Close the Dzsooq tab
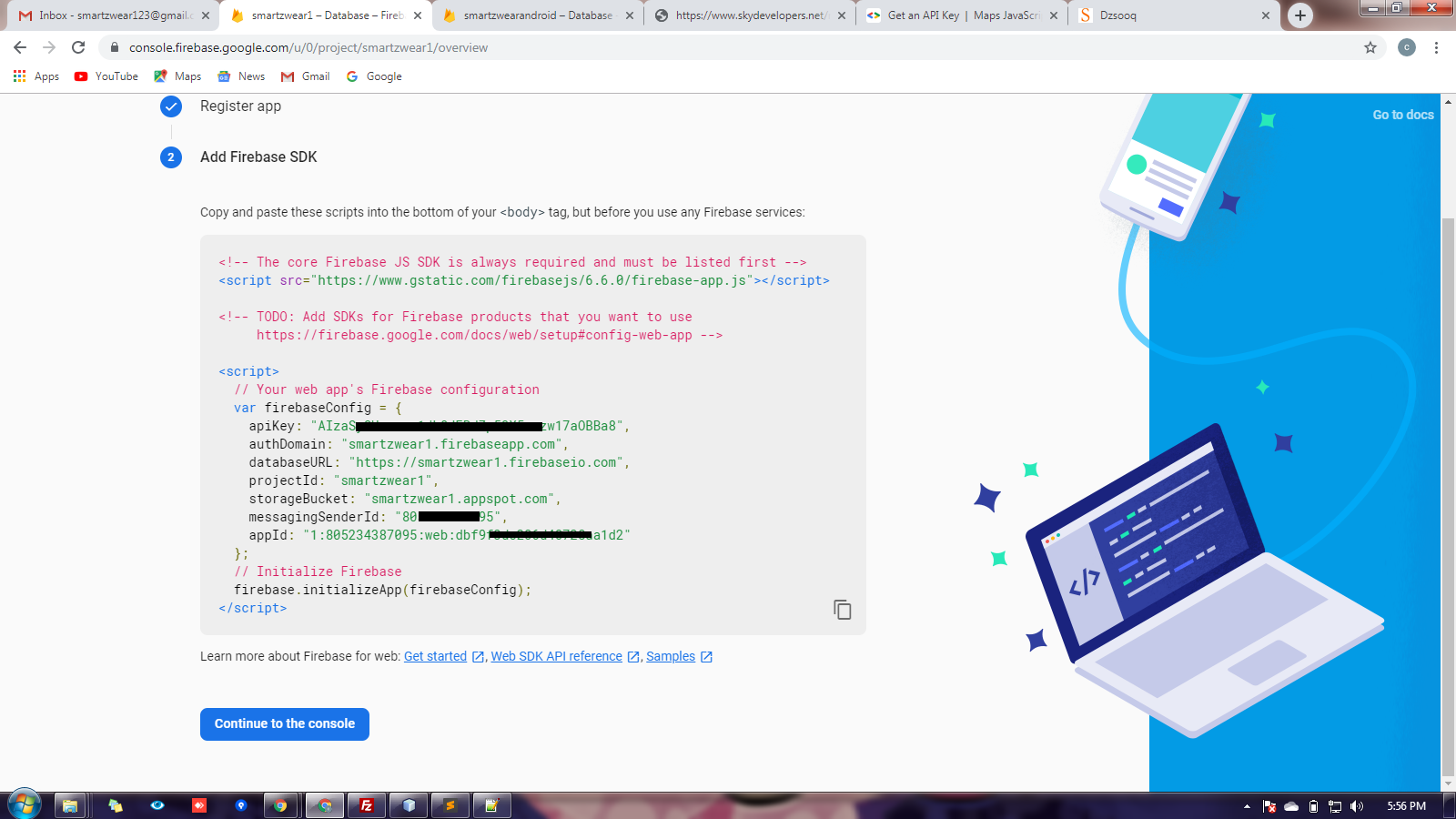 (x=1266, y=15)
